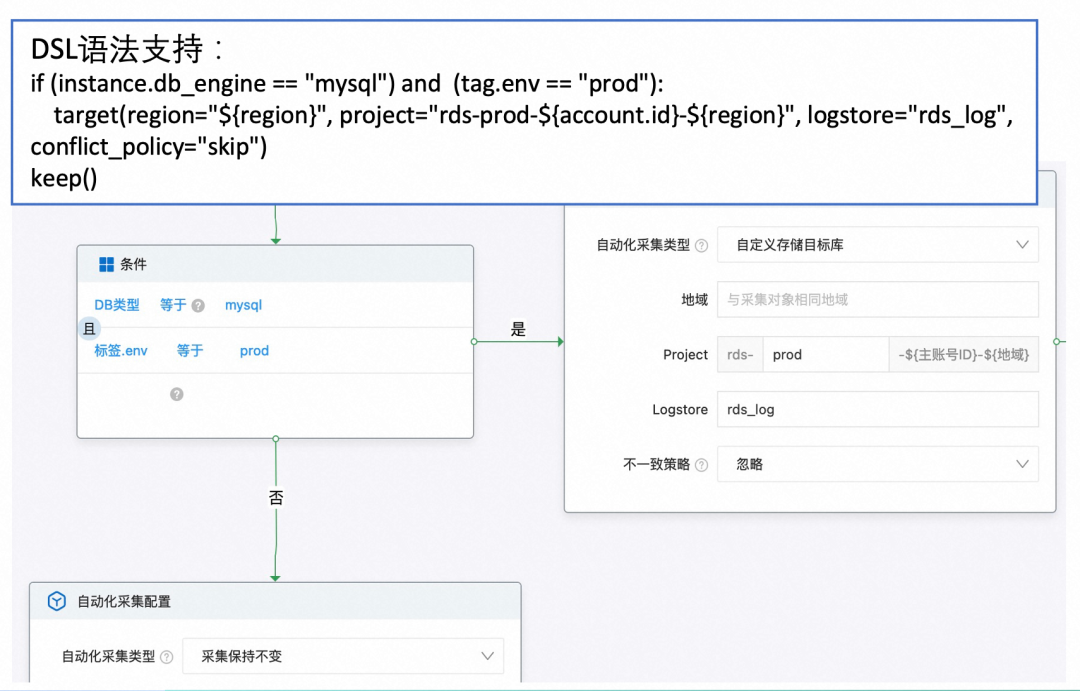Click the help icon beside first 等于 operator
The width and height of the screenshot is (1080, 691).
pyautogui.click(x=198, y=306)
